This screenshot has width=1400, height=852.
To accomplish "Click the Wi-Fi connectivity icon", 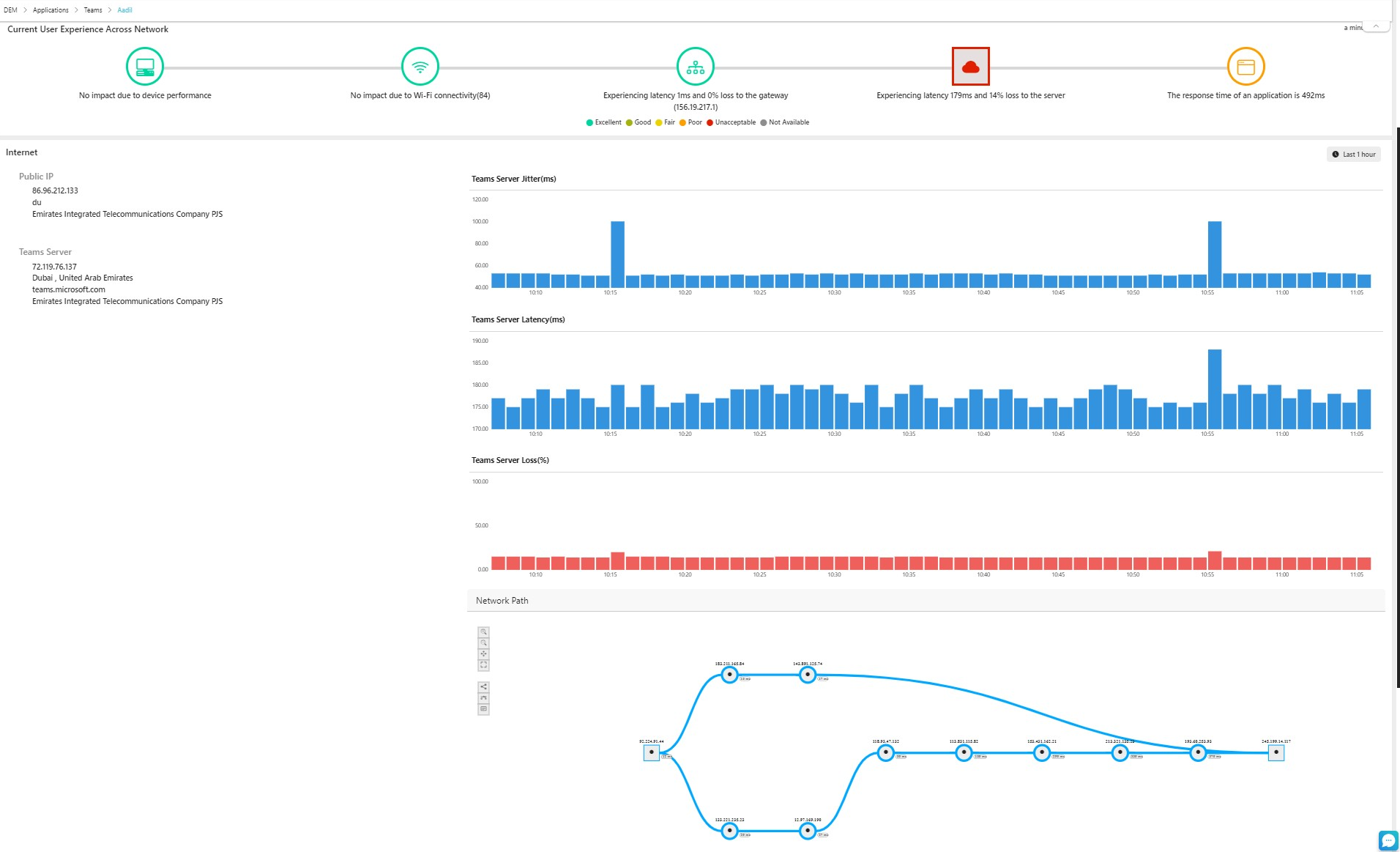I will 420,67.
